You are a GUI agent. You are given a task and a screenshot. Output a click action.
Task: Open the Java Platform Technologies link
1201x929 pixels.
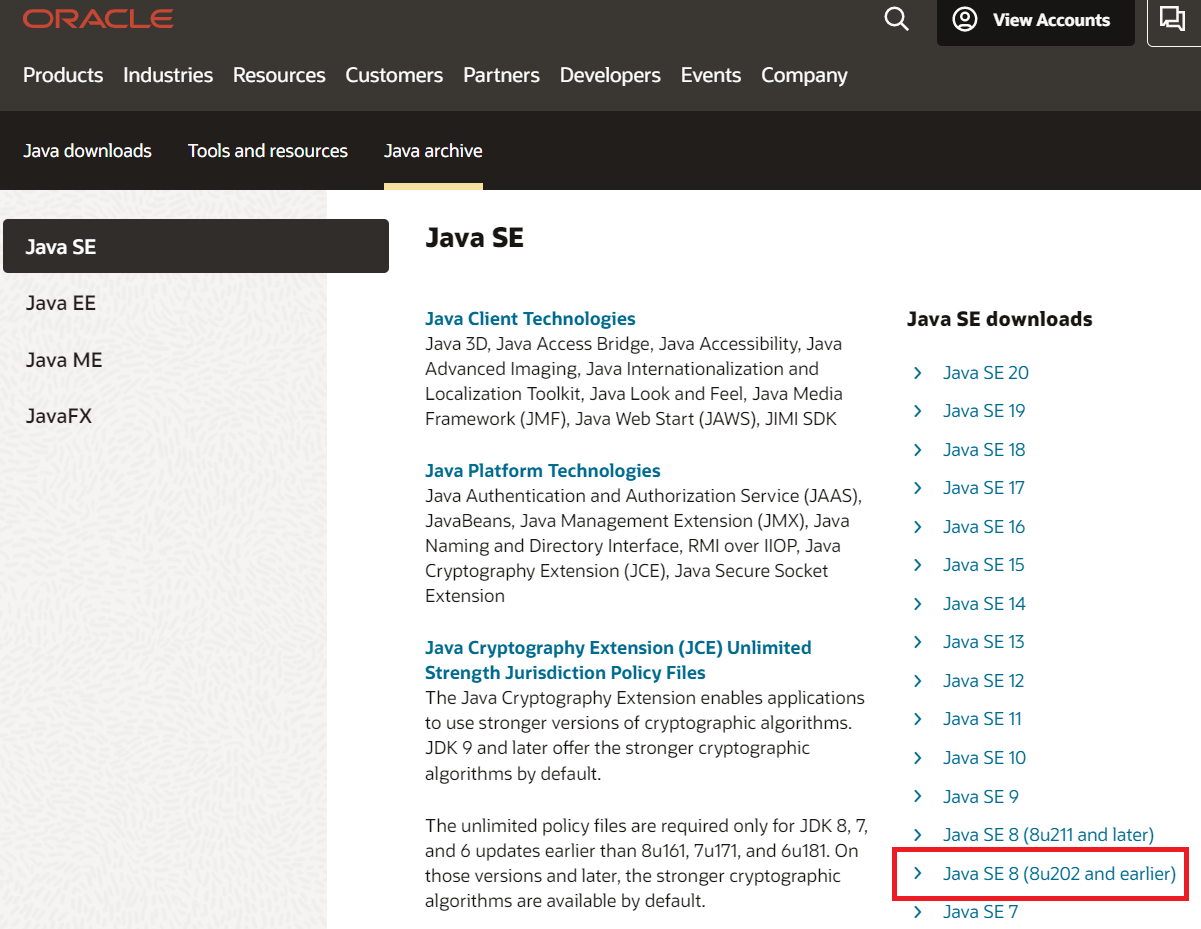point(543,471)
